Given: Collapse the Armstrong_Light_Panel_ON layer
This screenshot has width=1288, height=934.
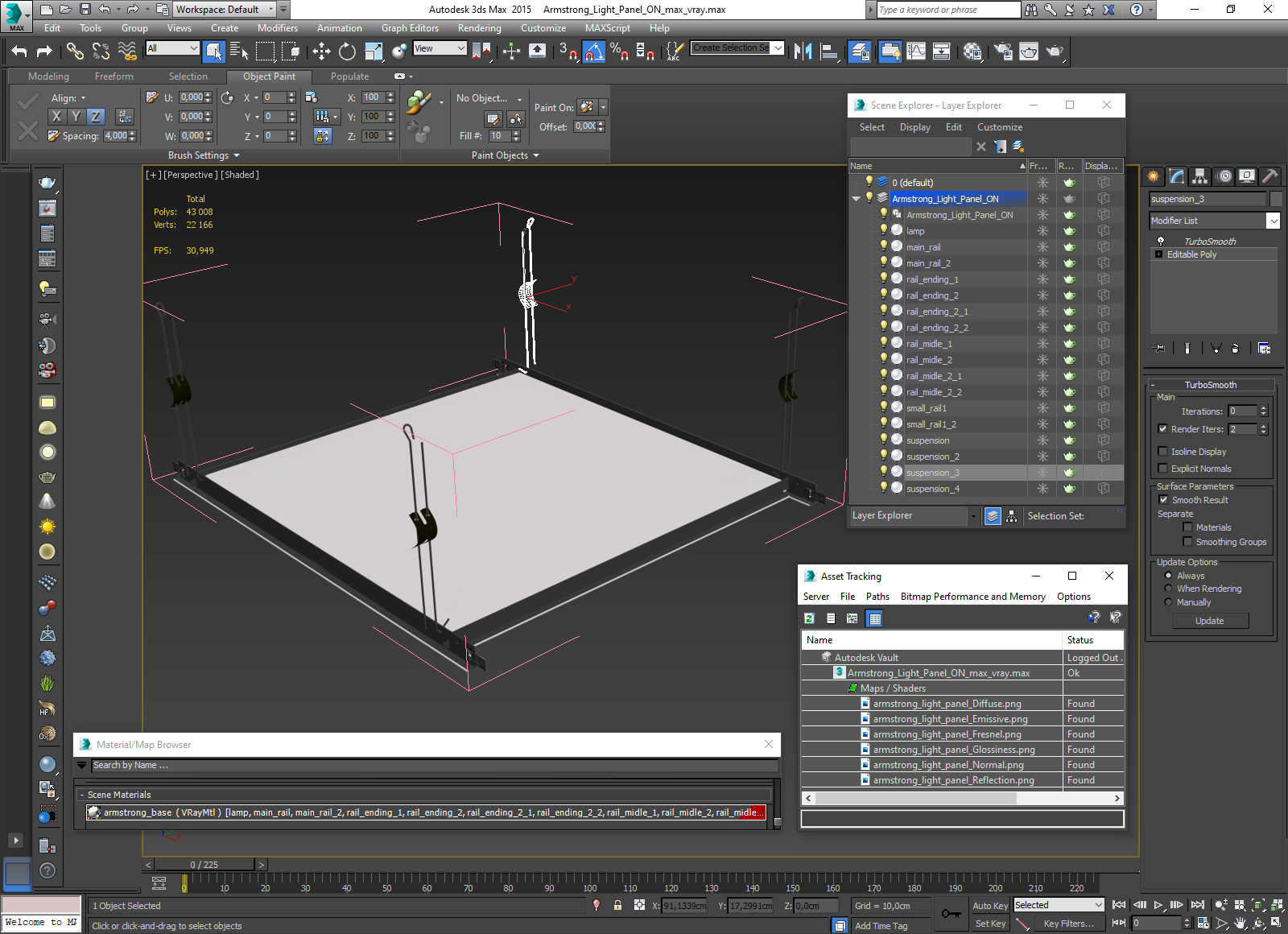Looking at the screenshot, I should [x=857, y=199].
